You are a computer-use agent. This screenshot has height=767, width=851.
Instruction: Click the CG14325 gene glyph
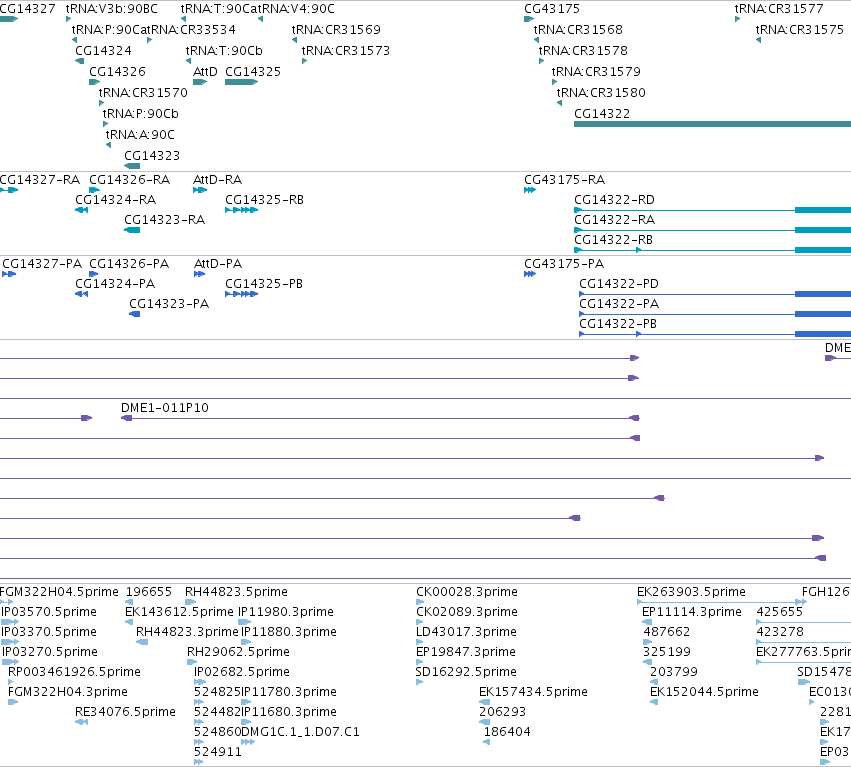tap(241, 82)
